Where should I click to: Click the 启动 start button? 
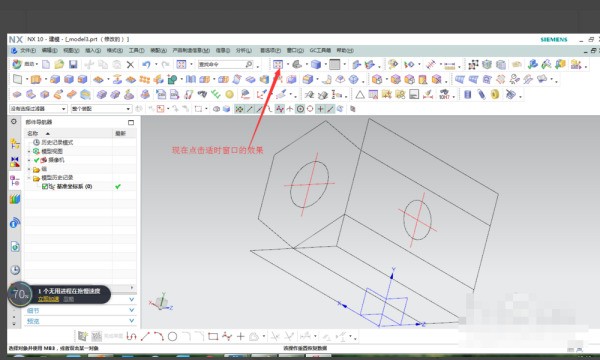[25, 64]
